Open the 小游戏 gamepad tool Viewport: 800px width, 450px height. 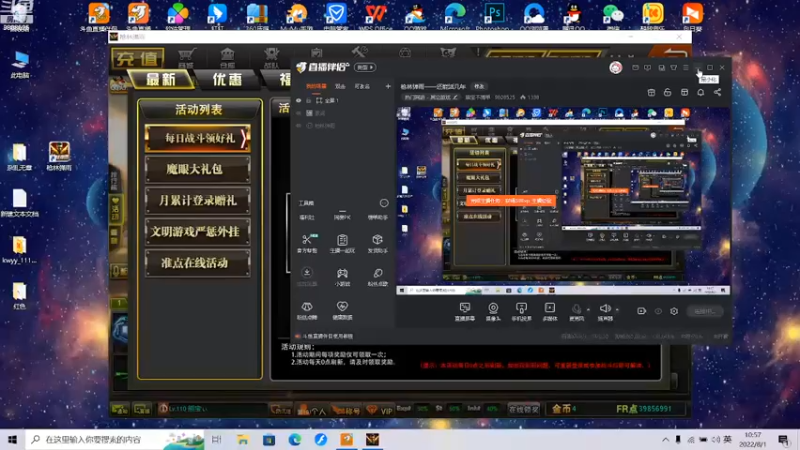point(342,277)
